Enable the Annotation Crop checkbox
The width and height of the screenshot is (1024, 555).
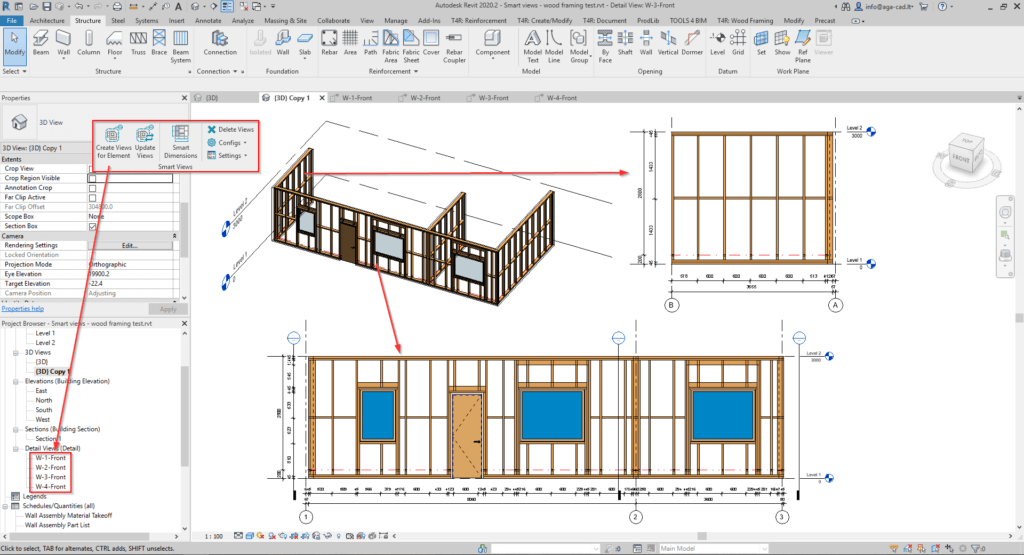pos(93,188)
